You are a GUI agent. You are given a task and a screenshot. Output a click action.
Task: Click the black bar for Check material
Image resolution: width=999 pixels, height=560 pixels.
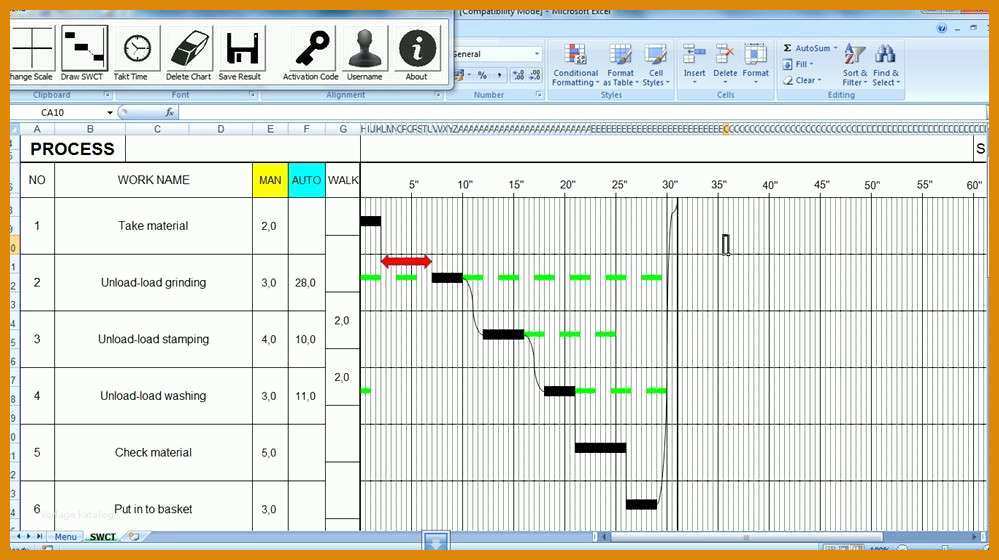pyautogui.click(x=600, y=448)
